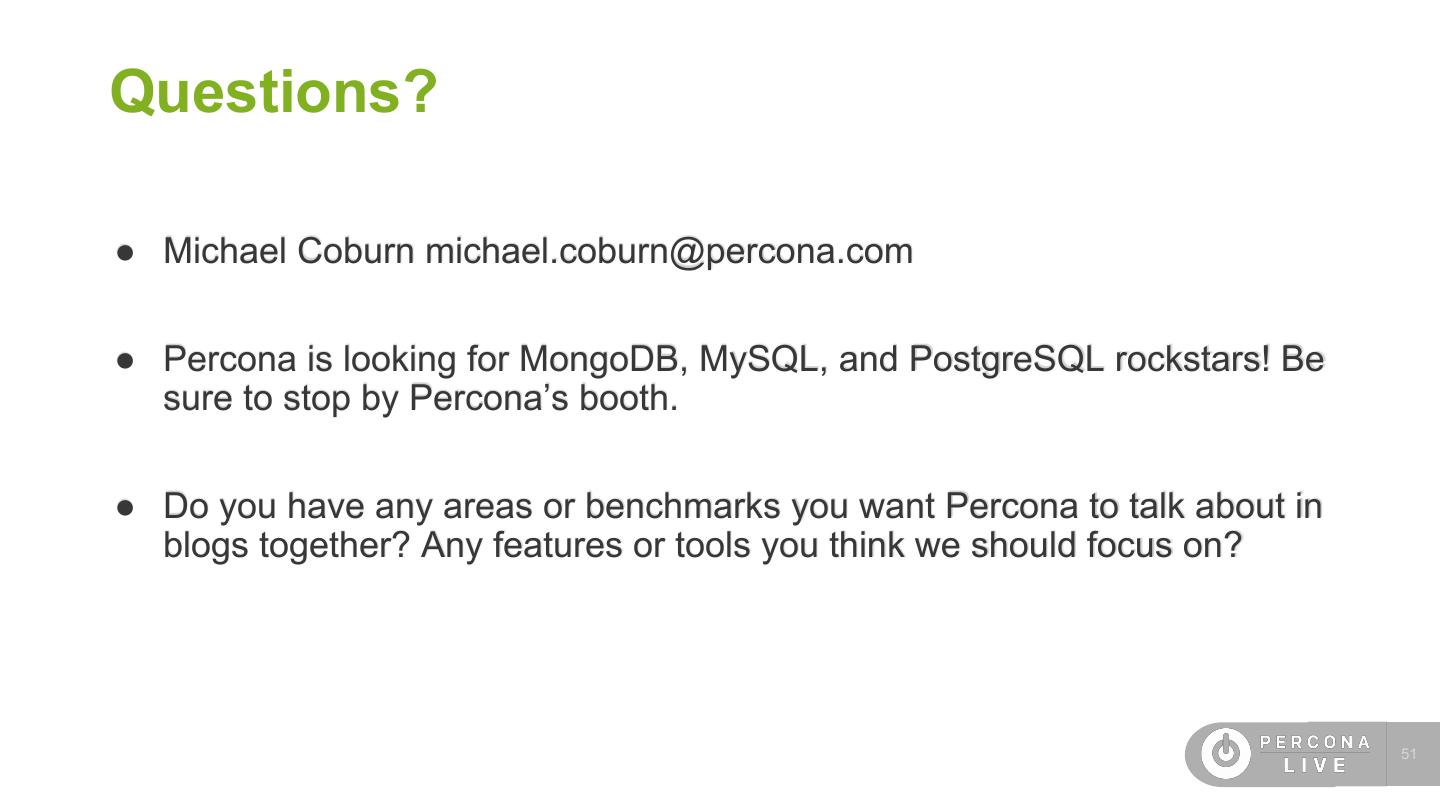Select slide number 51
Viewport: 1440px width, 810px height.
1409,754
